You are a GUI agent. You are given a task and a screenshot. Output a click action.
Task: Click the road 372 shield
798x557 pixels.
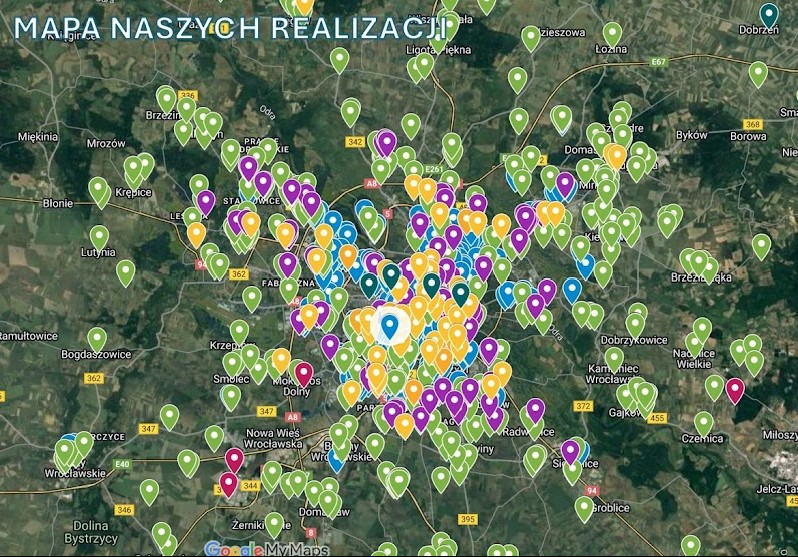point(583,406)
